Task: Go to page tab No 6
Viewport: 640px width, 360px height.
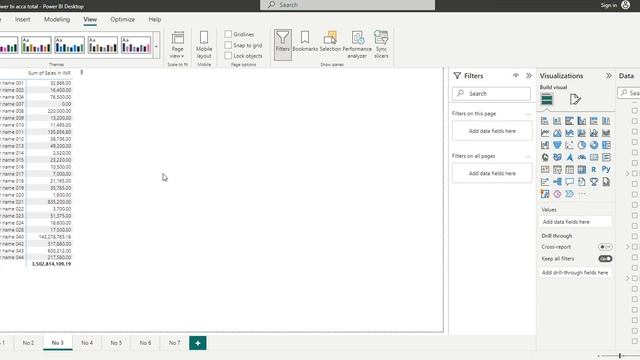Action: 145,343
